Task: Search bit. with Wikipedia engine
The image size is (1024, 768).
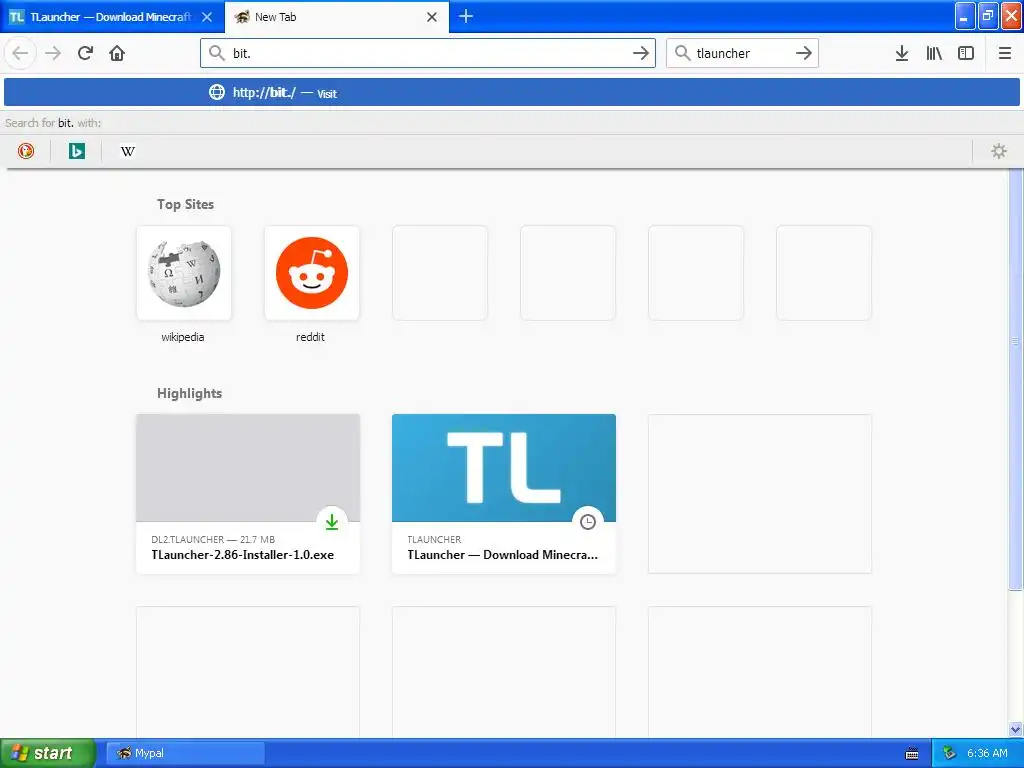Action: pyautogui.click(x=127, y=152)
